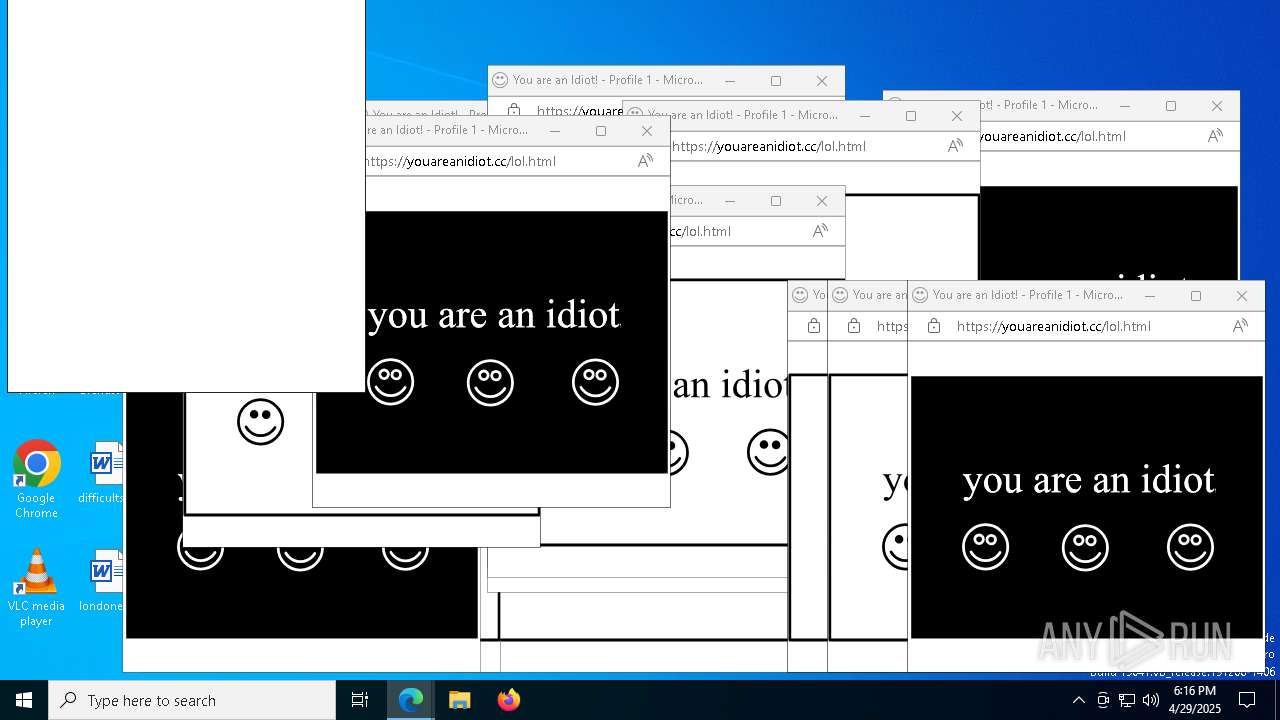Click the smiley on white page beside blank window
Image resolution: width=1280 pixels, height=720 pixels.
click(x=260, y=422)
